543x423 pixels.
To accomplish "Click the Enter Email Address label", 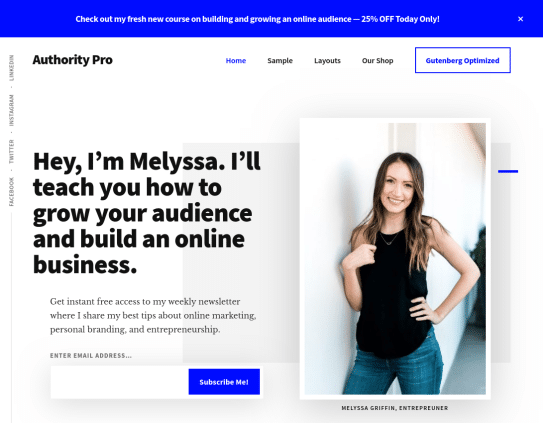I will pos(91,355).
